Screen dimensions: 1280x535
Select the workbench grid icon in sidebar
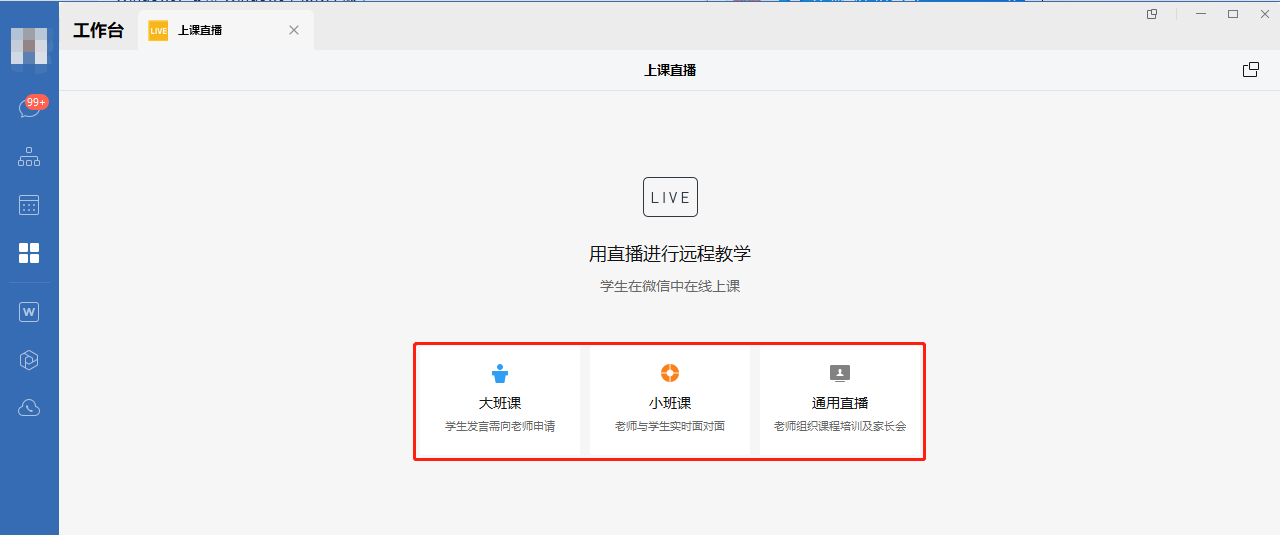[29, 253]
